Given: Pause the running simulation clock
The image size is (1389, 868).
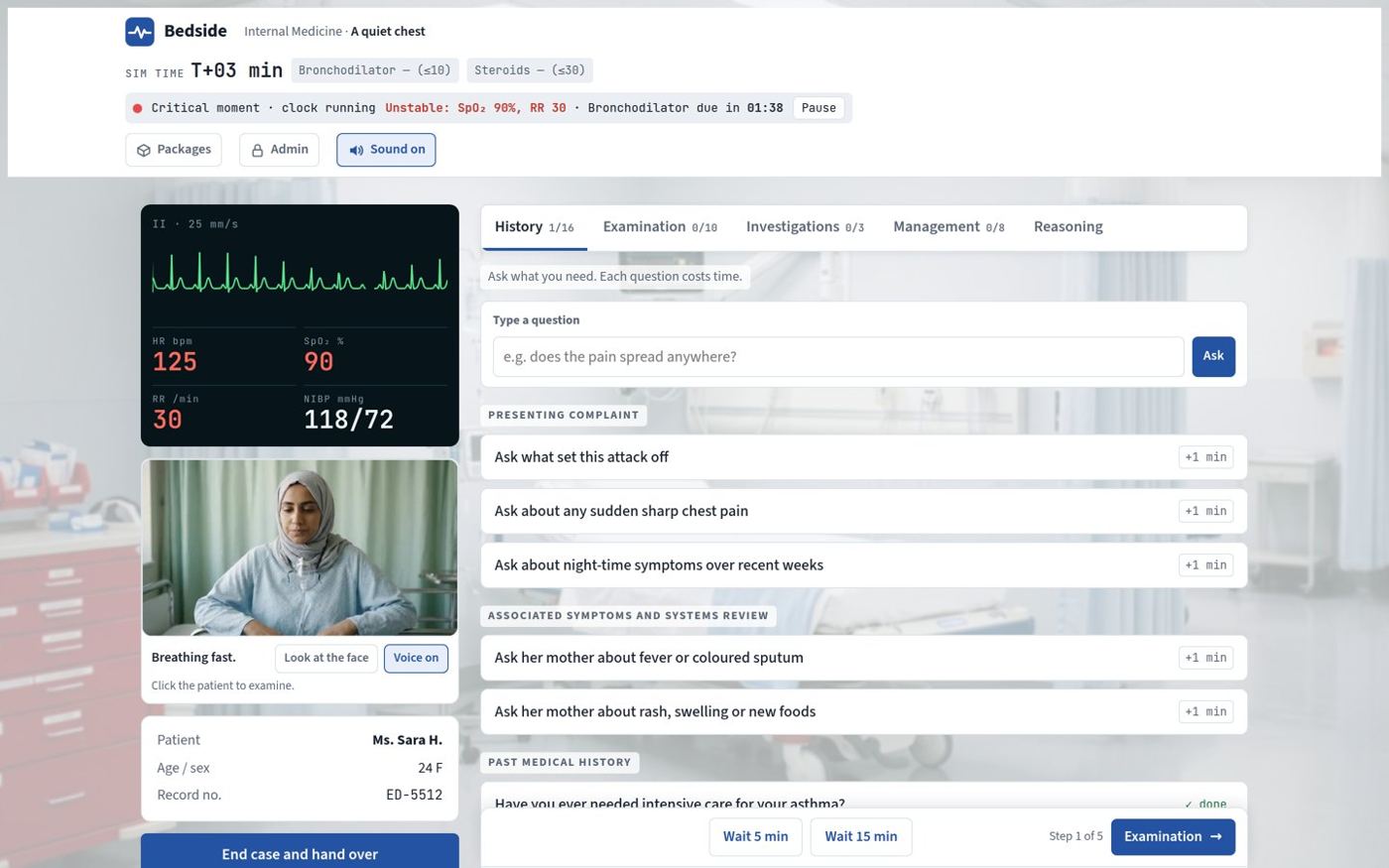Looking at the screenshot, I should click(819, 108).
